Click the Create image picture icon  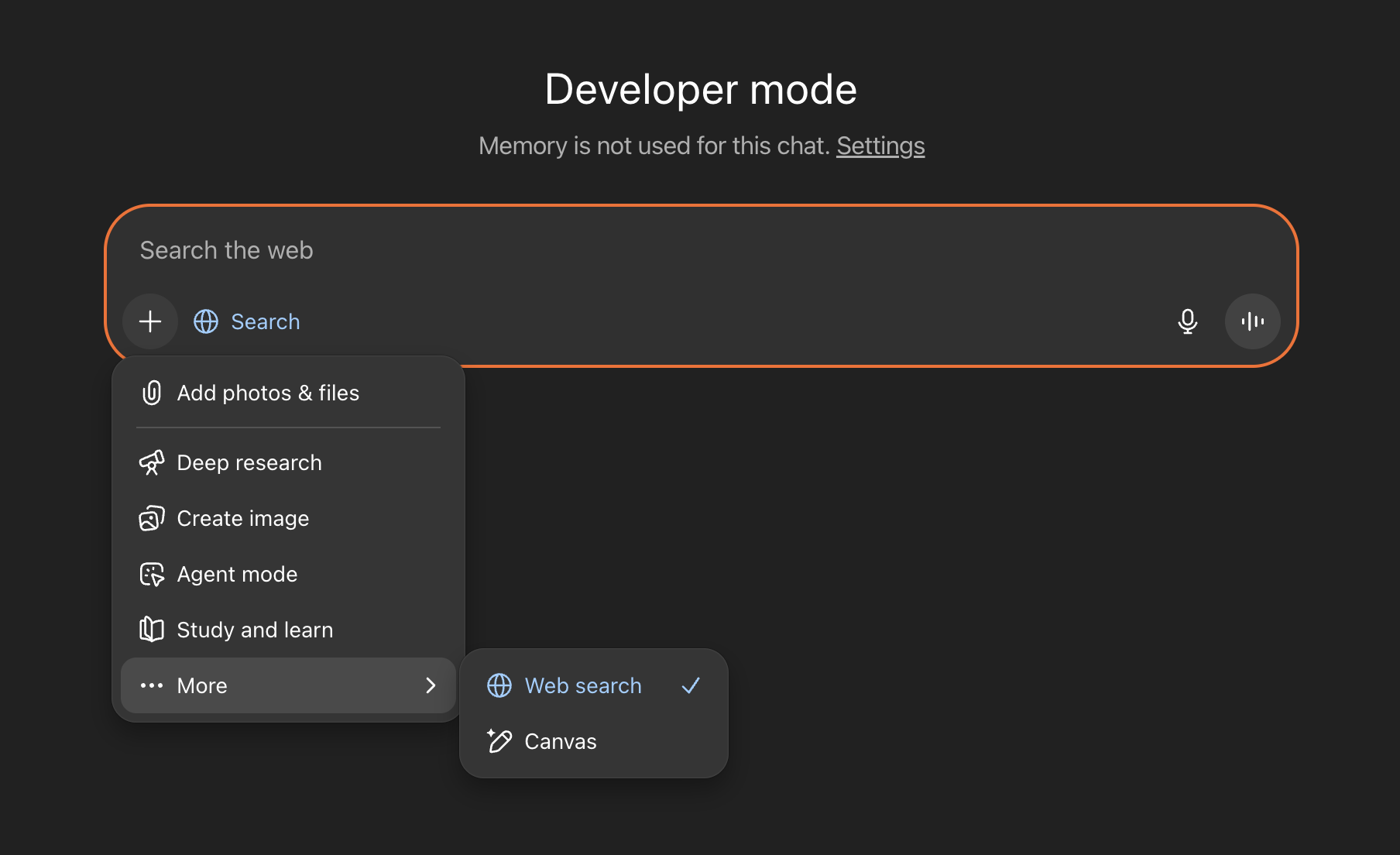(x=152, y=518)
